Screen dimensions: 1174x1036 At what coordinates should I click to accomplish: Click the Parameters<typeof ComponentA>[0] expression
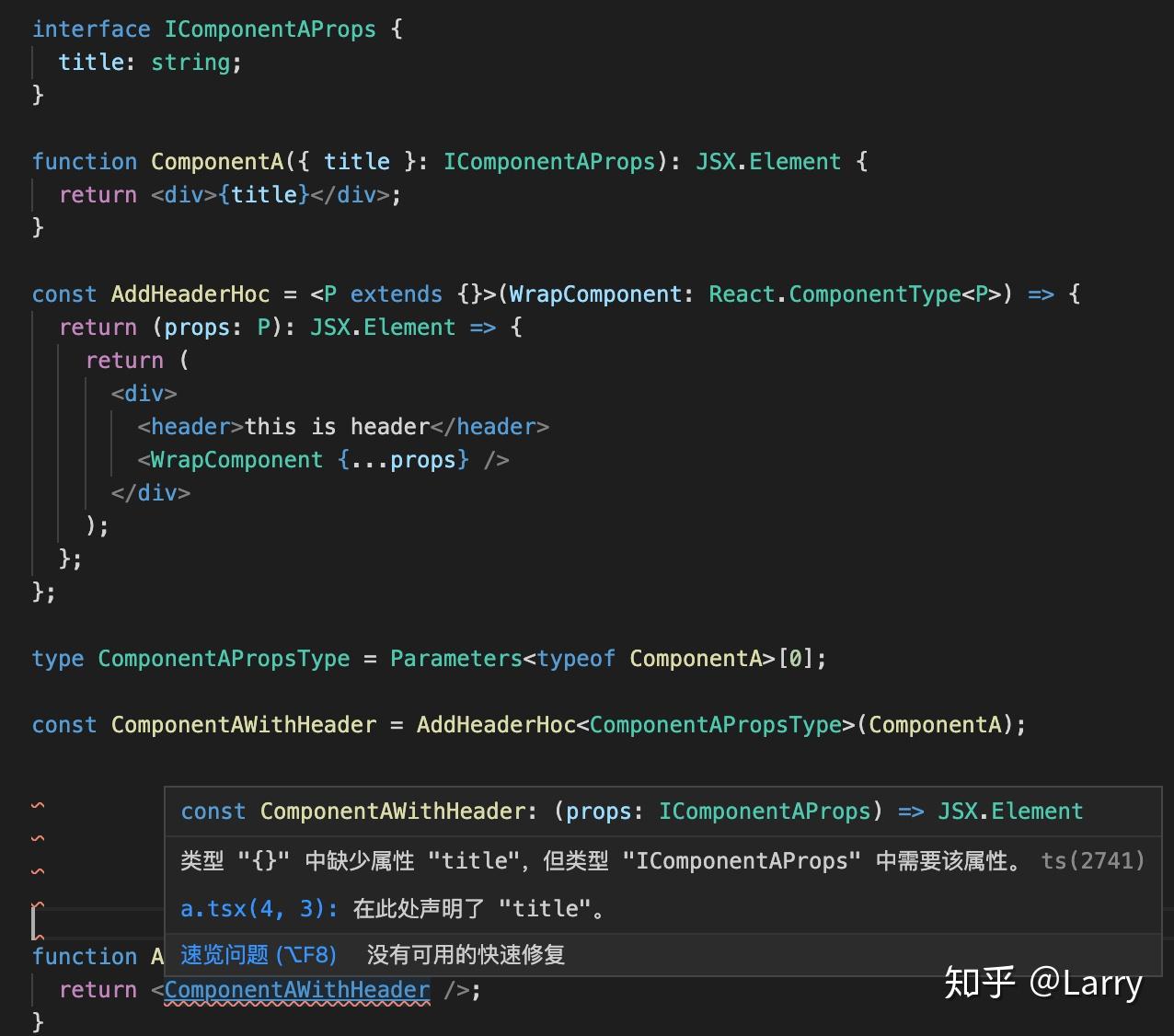coord(608,658)
